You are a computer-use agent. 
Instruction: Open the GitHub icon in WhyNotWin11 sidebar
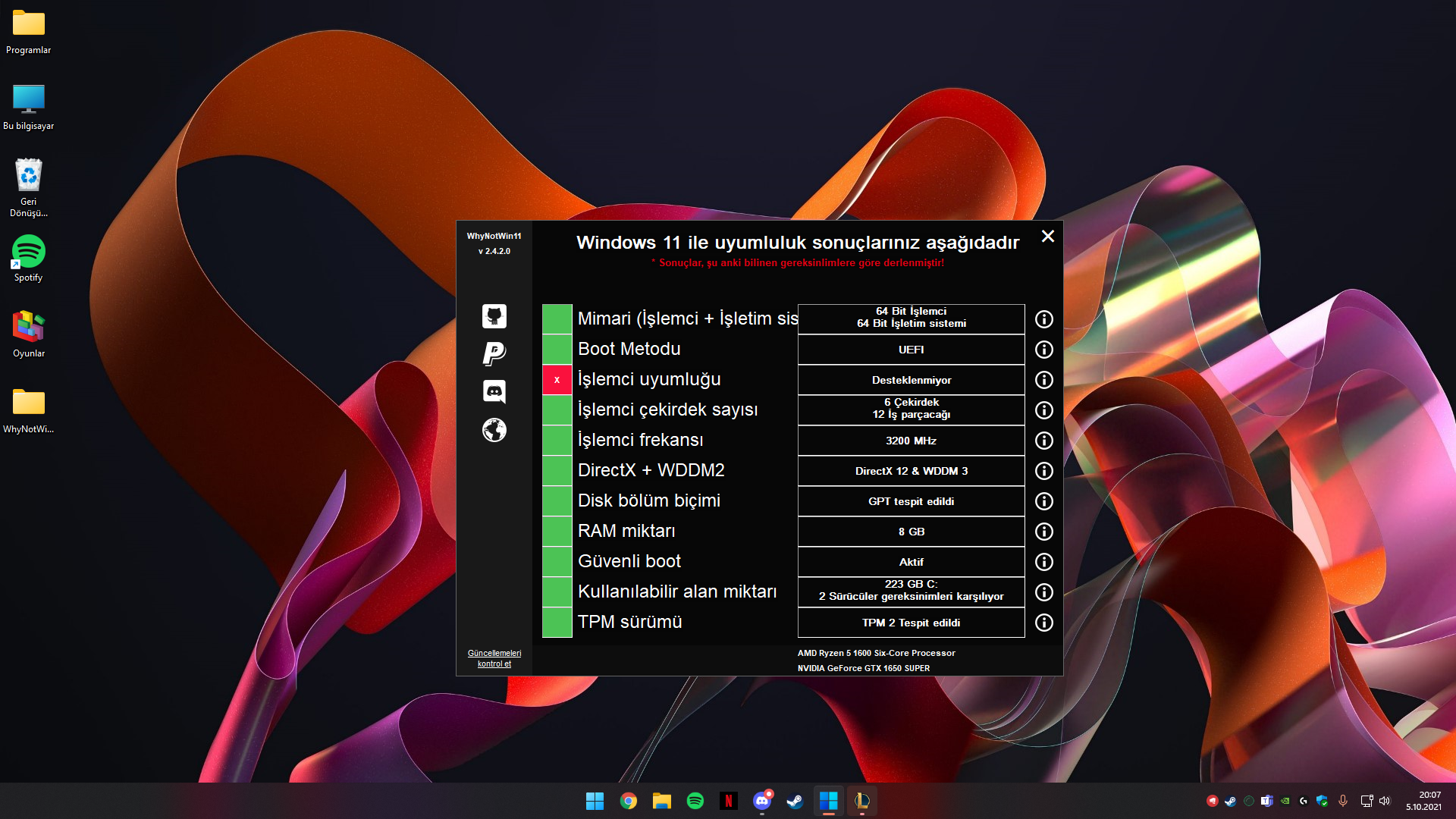point(494,316)
